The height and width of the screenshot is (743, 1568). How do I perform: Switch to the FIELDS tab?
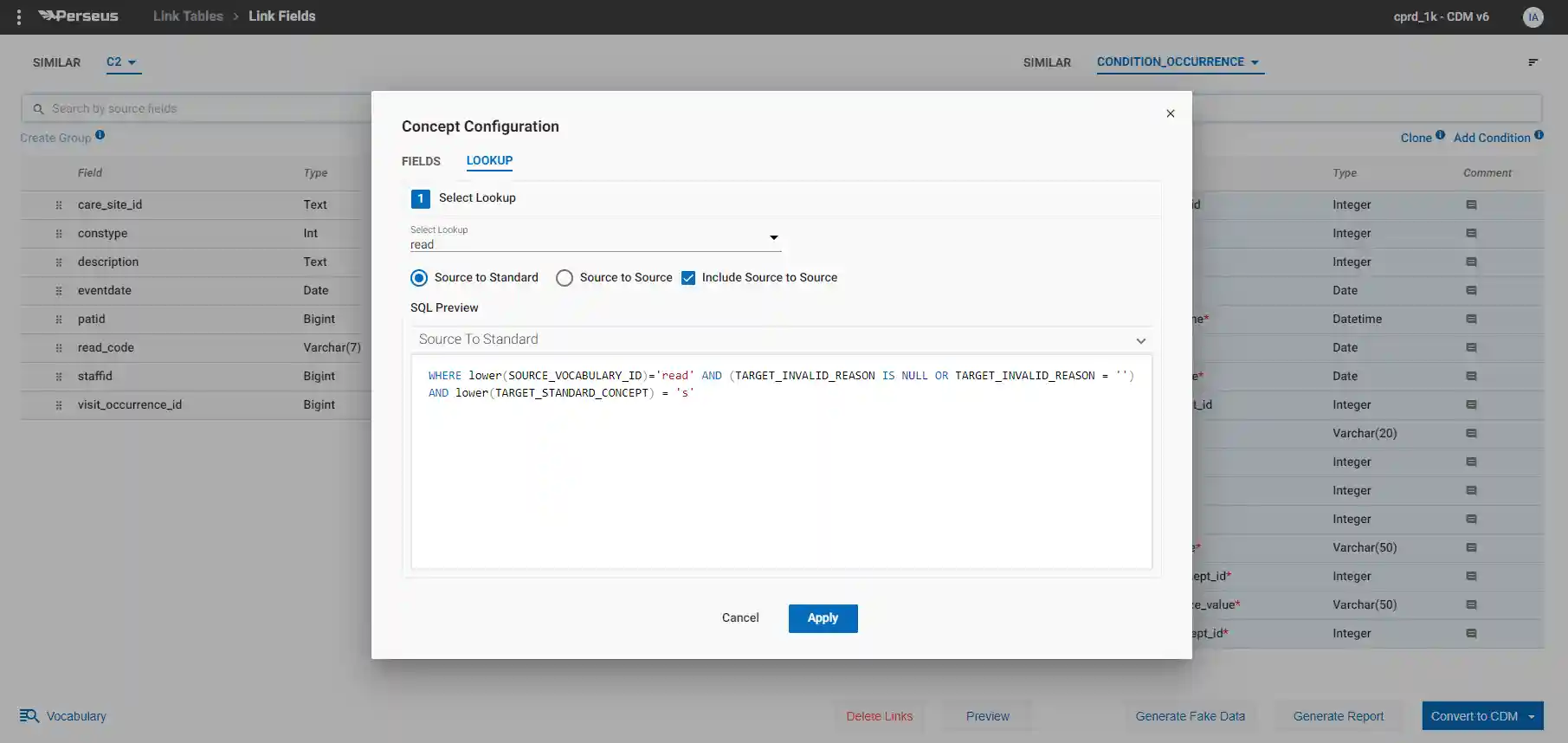pos(421,161)
